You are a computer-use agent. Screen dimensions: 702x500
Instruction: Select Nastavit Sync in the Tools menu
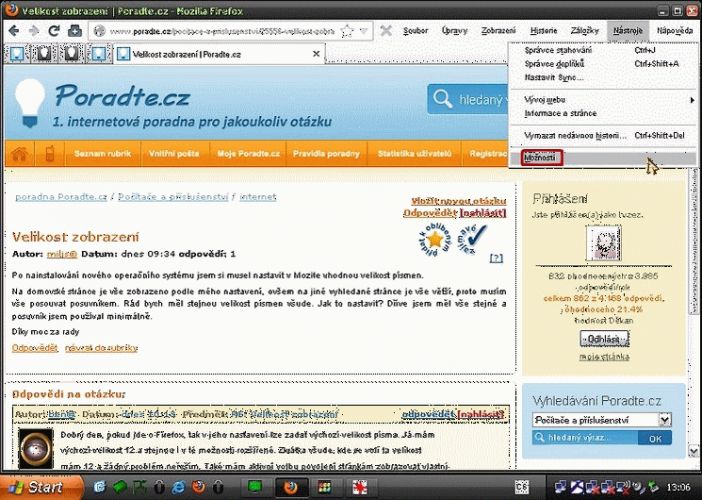tap(603, 77)
